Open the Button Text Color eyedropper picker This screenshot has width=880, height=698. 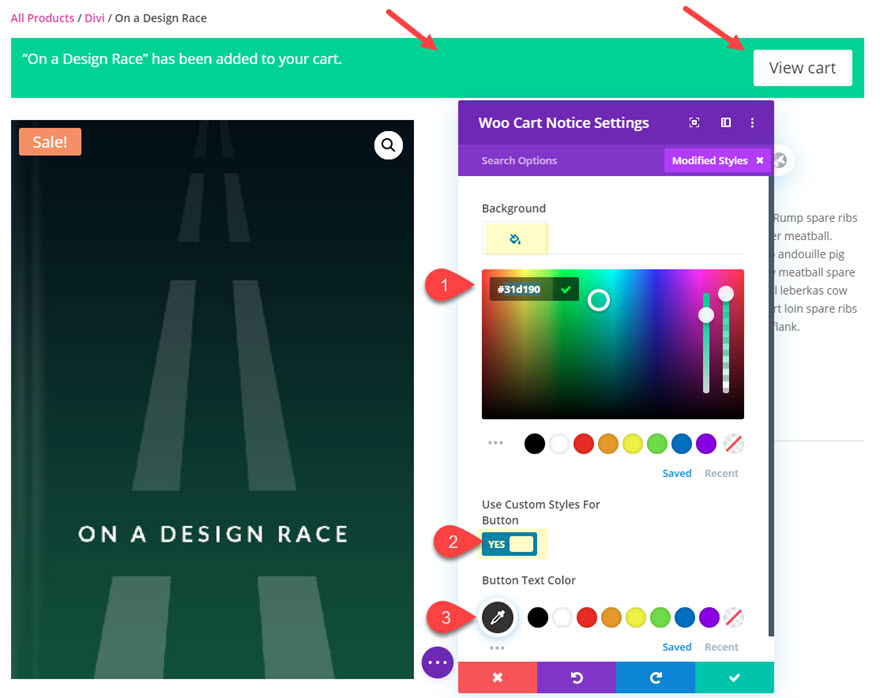[497, 617]
